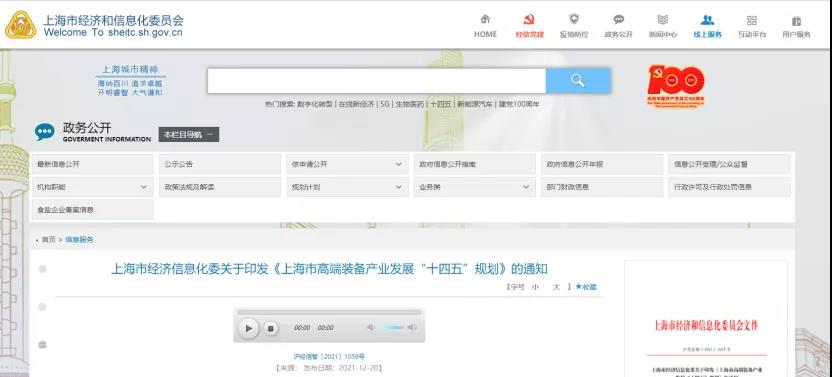
Task: Click the article title heading
Action: (x=329, y=269)
